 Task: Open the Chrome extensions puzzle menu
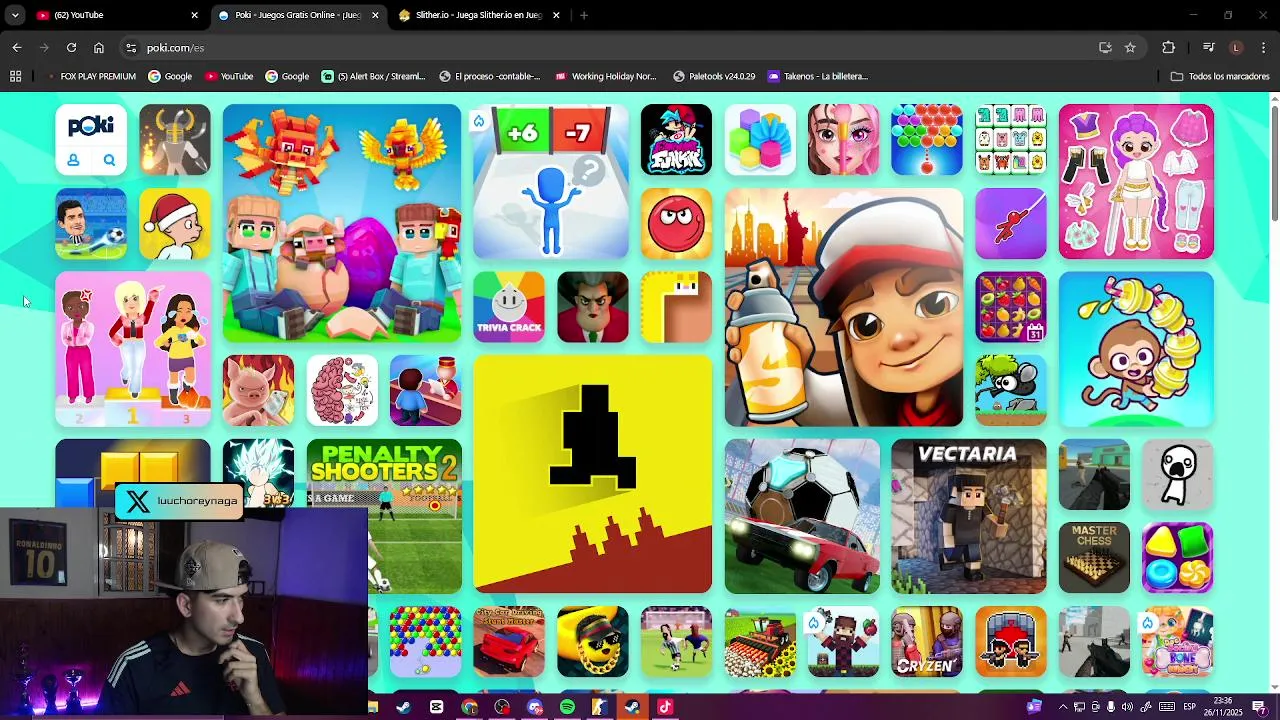coord(1168,47)
